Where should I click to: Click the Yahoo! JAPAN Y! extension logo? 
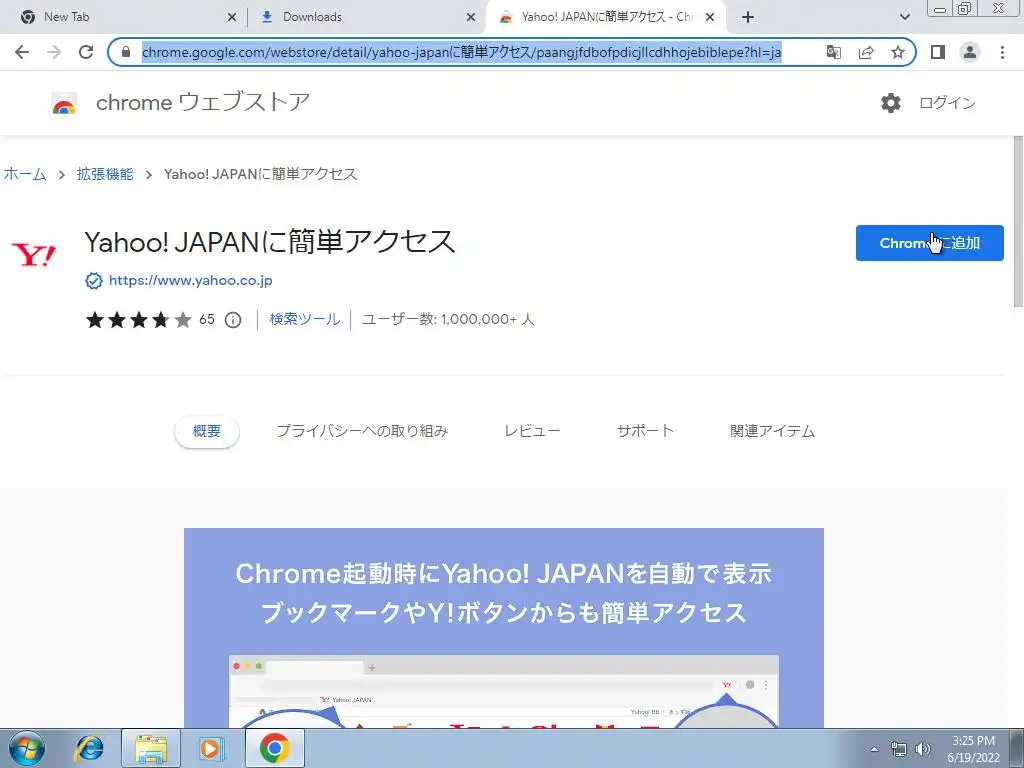click(x=34, y=254)
